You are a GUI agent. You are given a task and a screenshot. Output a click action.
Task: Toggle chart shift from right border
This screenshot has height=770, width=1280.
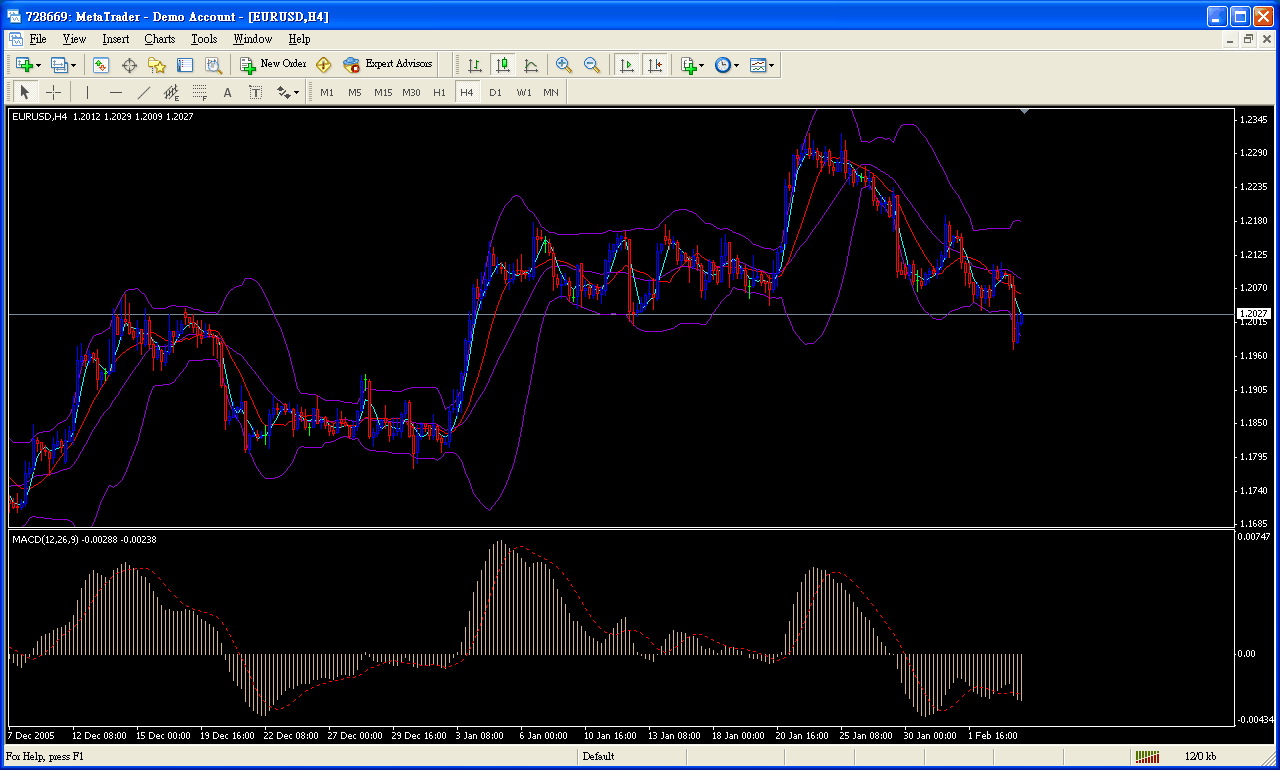654,65
